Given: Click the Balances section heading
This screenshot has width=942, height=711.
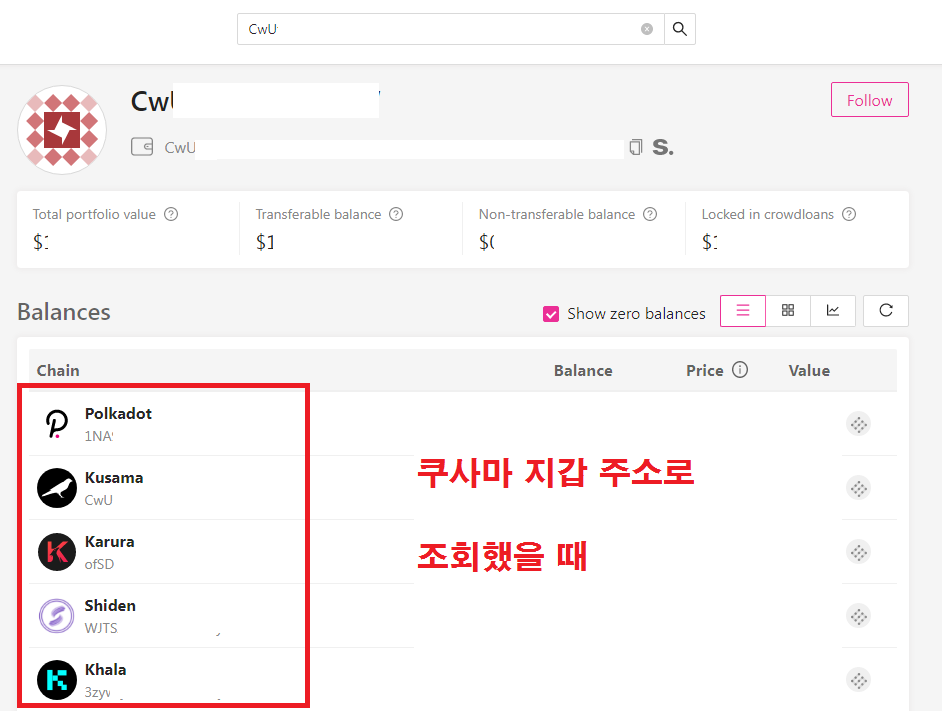Looking at the screenshot, I should tap(64, 312).
